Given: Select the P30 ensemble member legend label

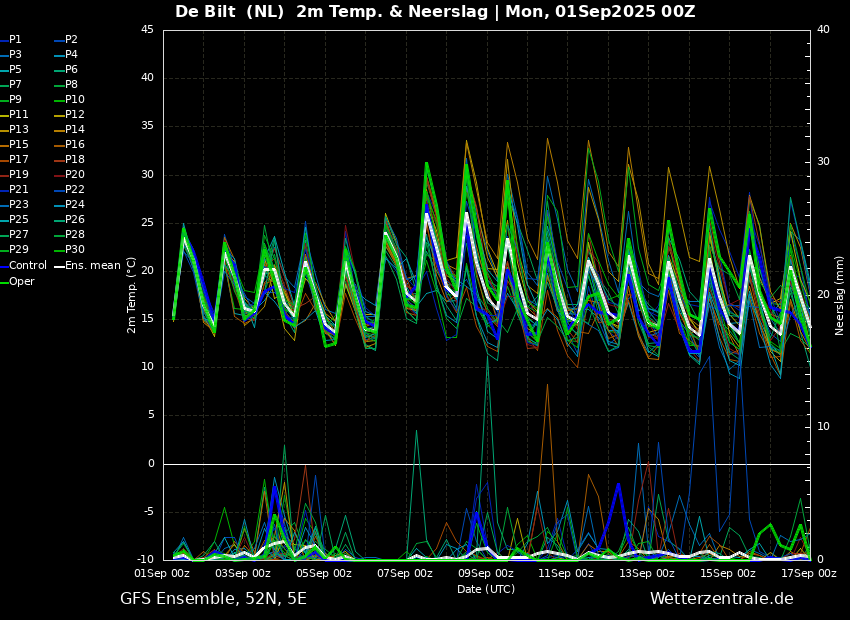Looking at the screenshot, I should [75, 250].
